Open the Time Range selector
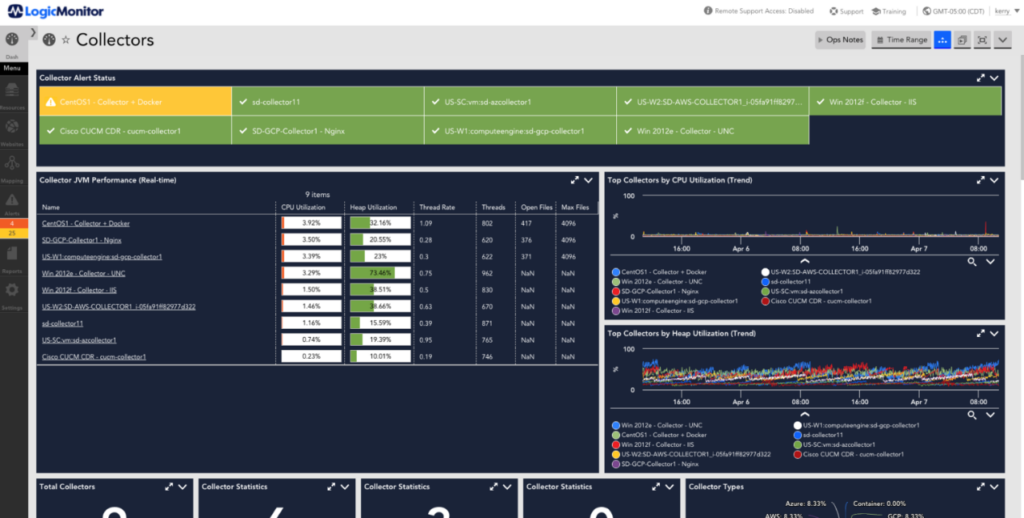Screen dimensions: 1024x518 tap(901, 40)
